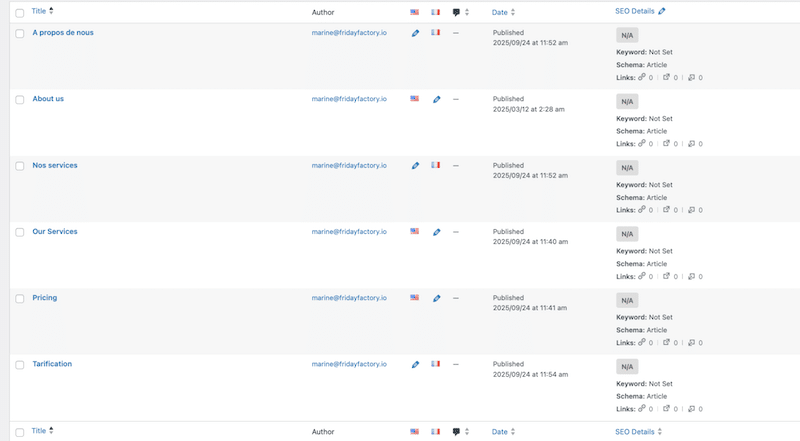This screenshot has width=800, height=441.
Task: Click author email in 'Pricing' row
Action: click(349, 298)
